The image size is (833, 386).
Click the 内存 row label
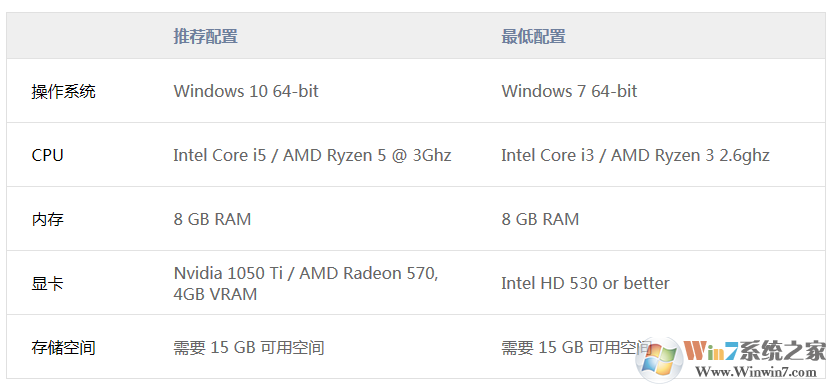pyautogui.click(x=47, y=219)
